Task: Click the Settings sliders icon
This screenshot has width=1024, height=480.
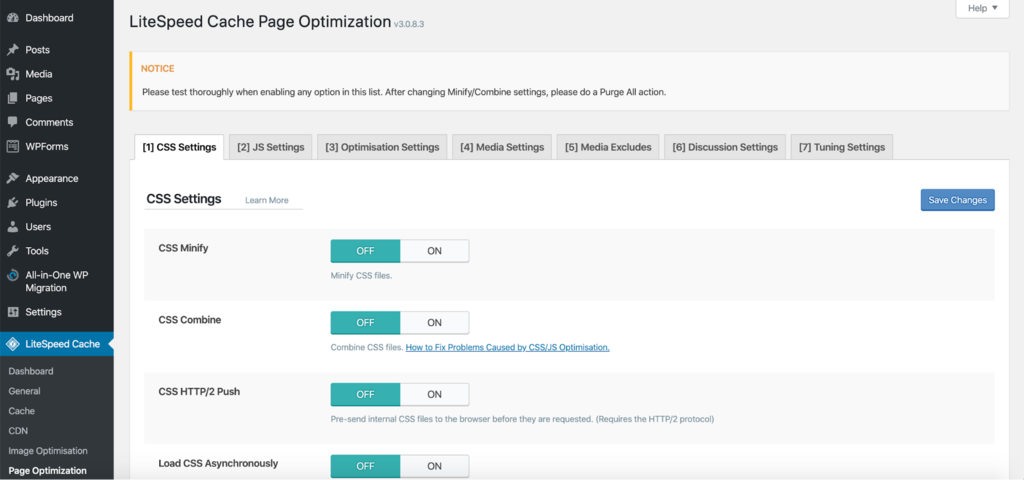Action: [x=12, y=312]
